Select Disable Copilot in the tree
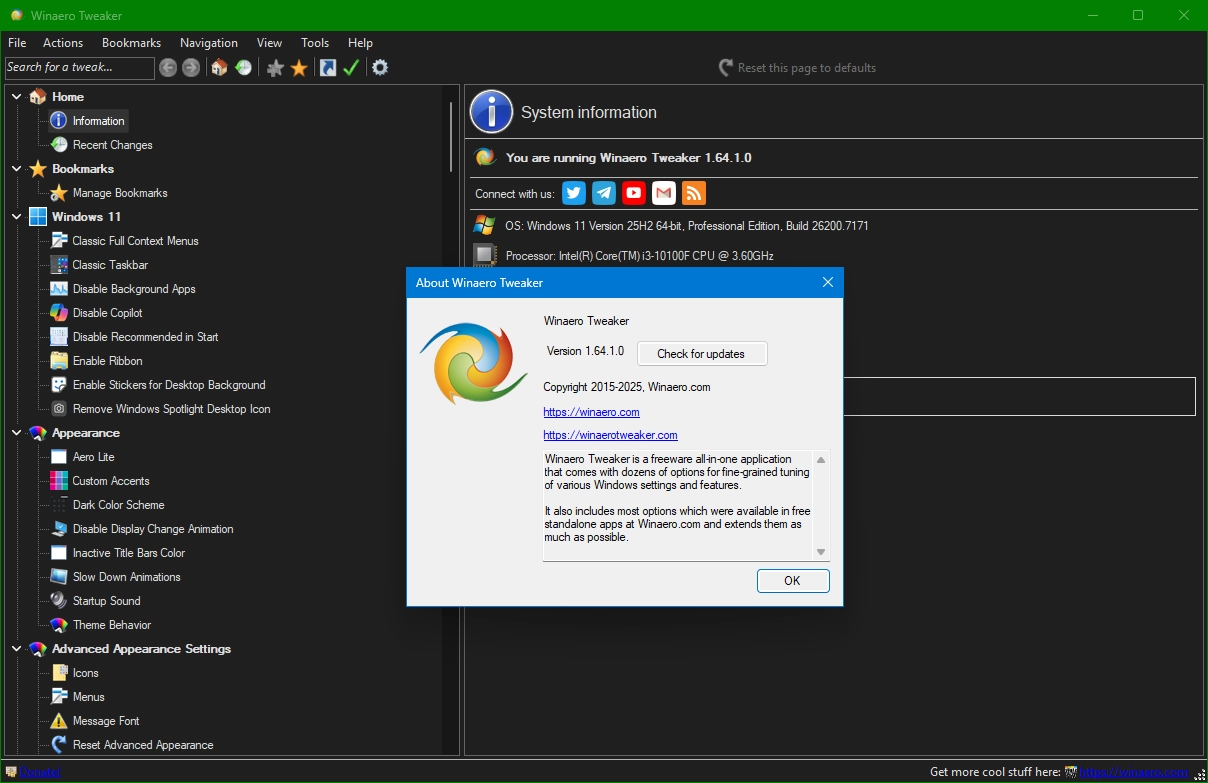Screen dimensions: 1208x783 107,313
